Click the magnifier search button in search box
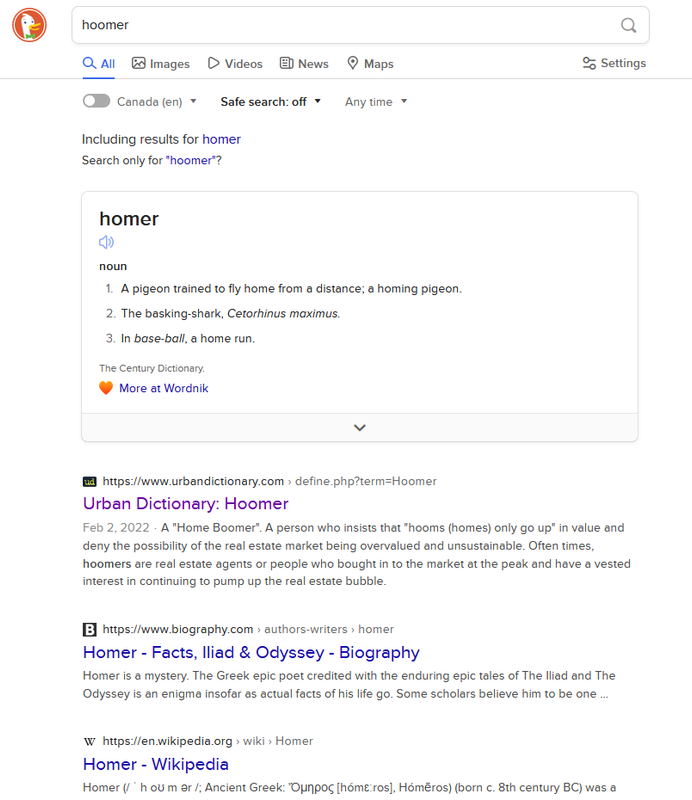This screenshot has height=800, width=692. [628, 25]
